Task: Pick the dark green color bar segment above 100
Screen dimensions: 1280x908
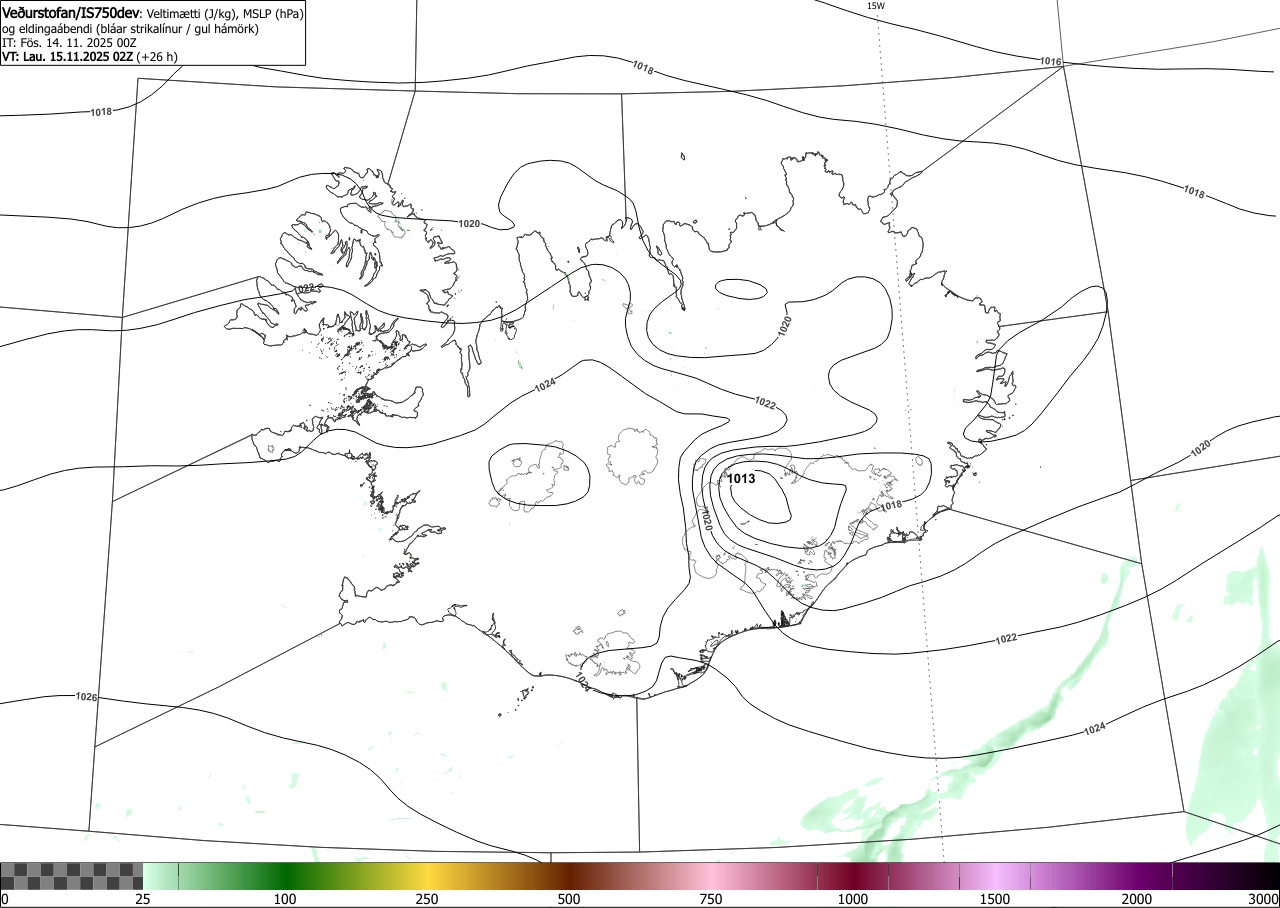Action: tap(285, 876)
